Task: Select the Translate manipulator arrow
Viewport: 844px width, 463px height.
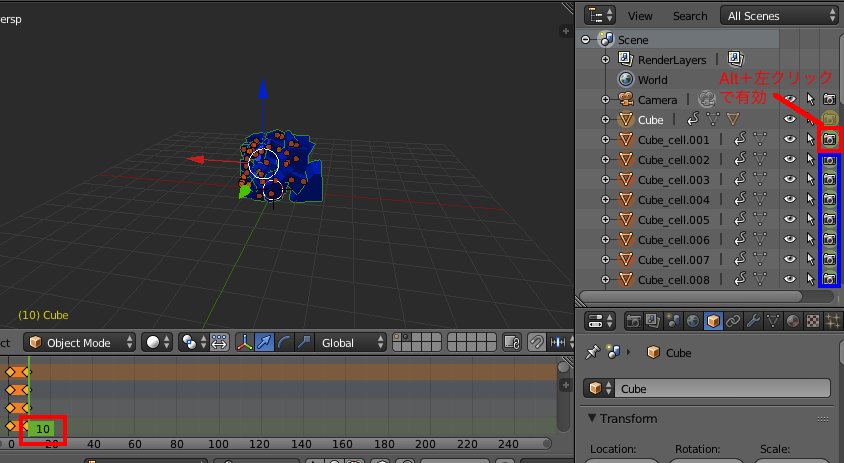Action: pyautogui.click(x=264, y=342)
